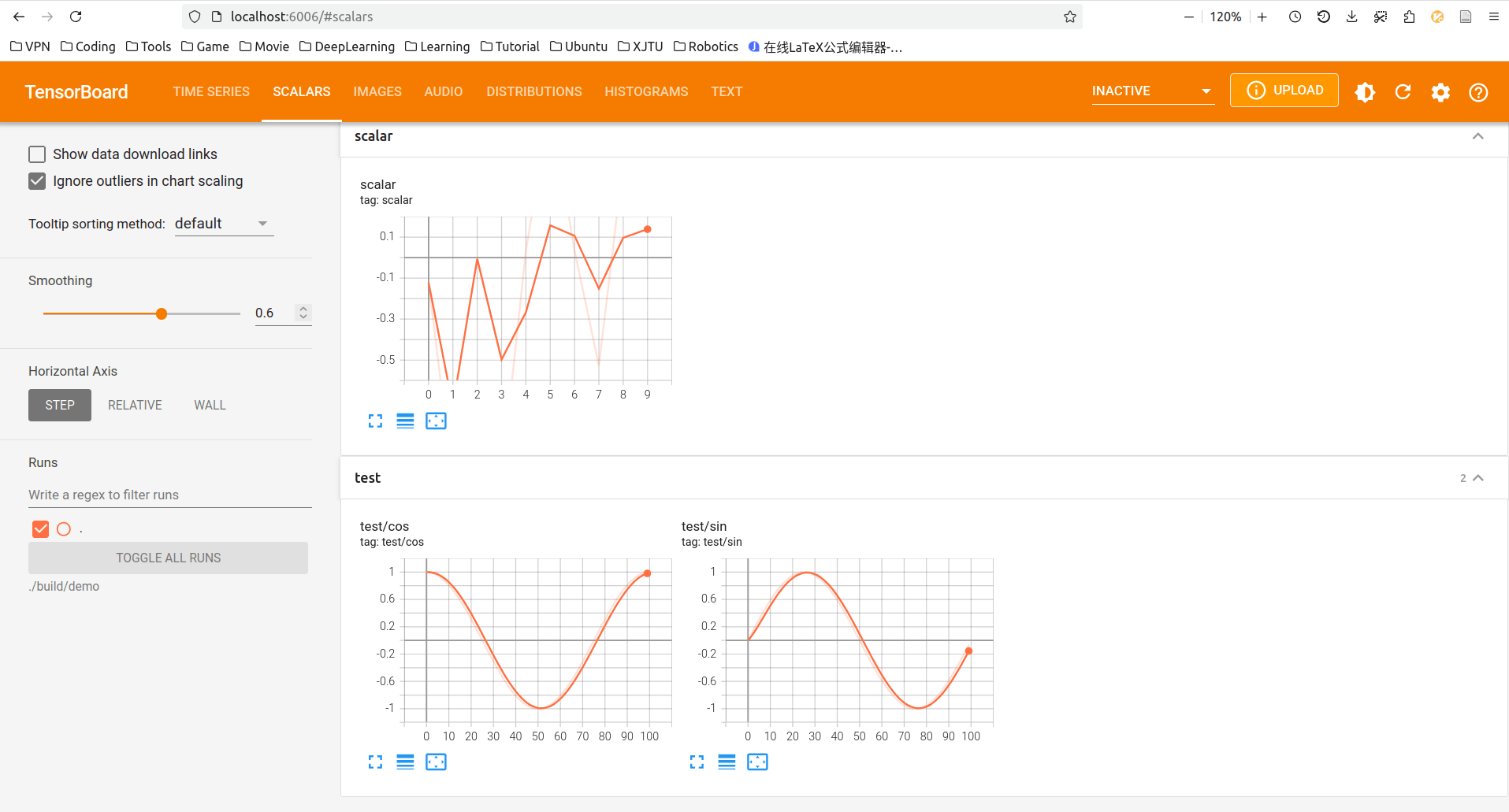Image resolution: width=1509 pixels, height=812 pixels.
Task: Fit domain to data on test/cos chart
Action: [436, 762]
